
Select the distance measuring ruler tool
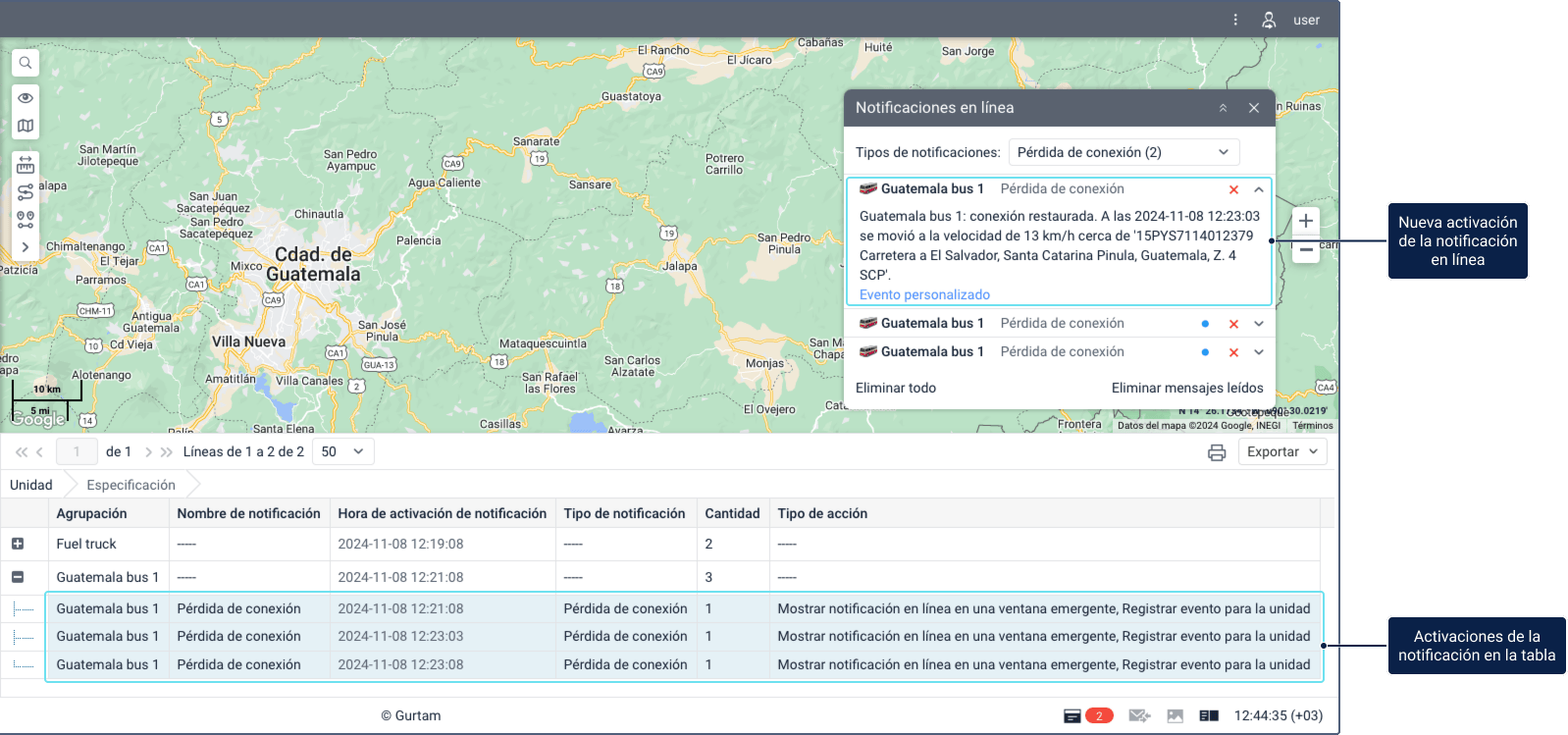pyautogui.click(x=26, y=165)
